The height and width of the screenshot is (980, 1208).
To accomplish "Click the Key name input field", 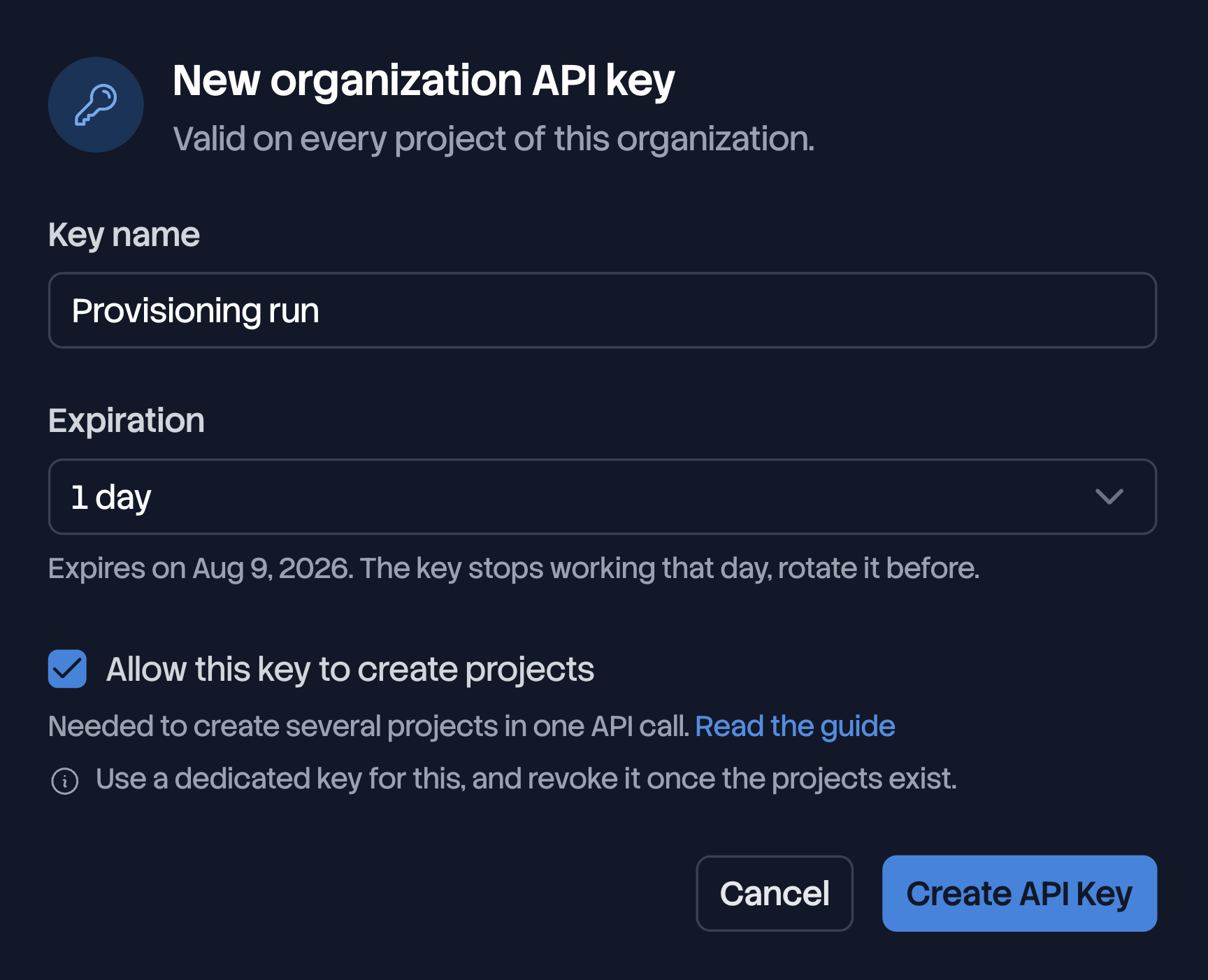I will 603,310.
